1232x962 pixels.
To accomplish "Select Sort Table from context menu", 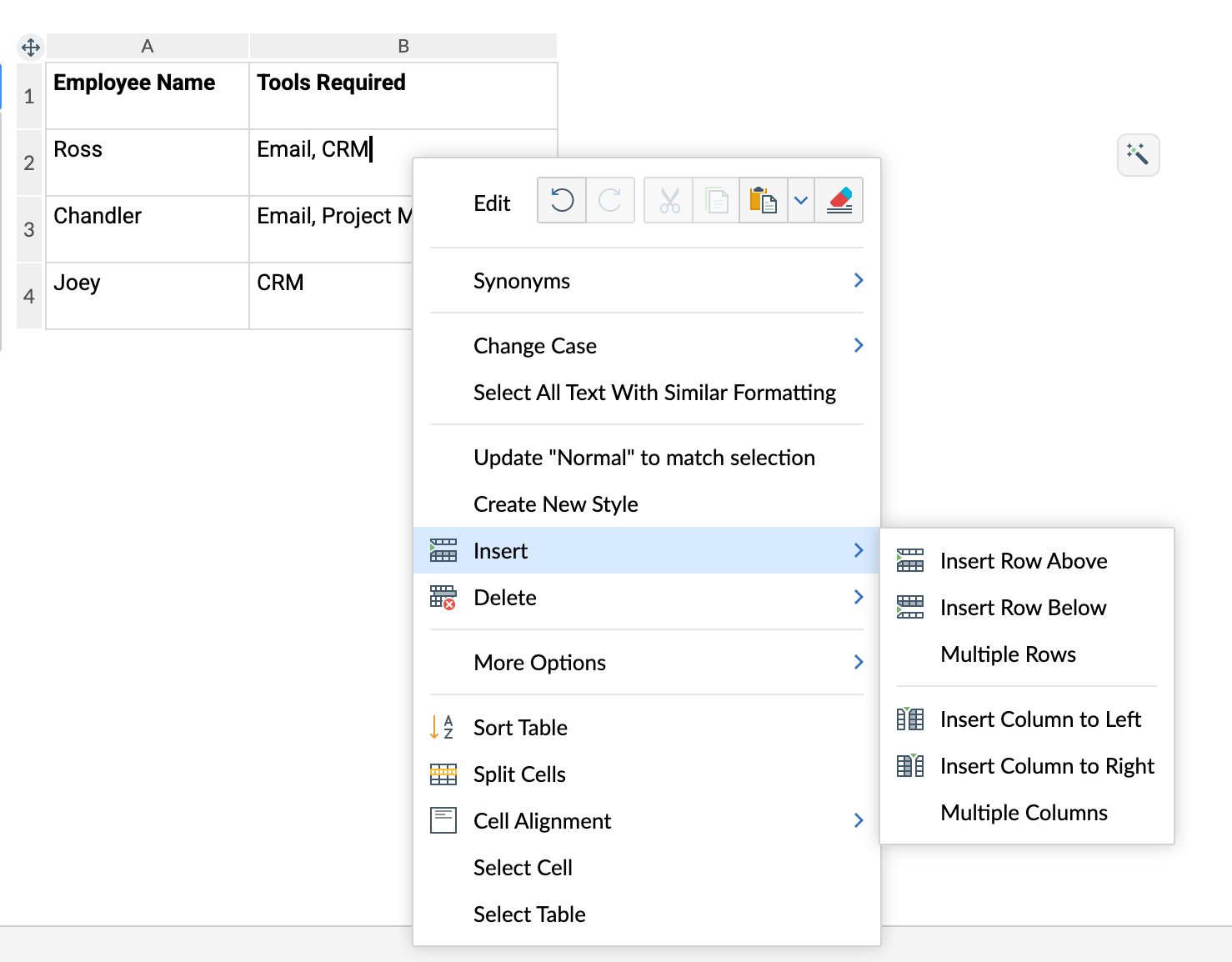I will click(x=520, y=728).
